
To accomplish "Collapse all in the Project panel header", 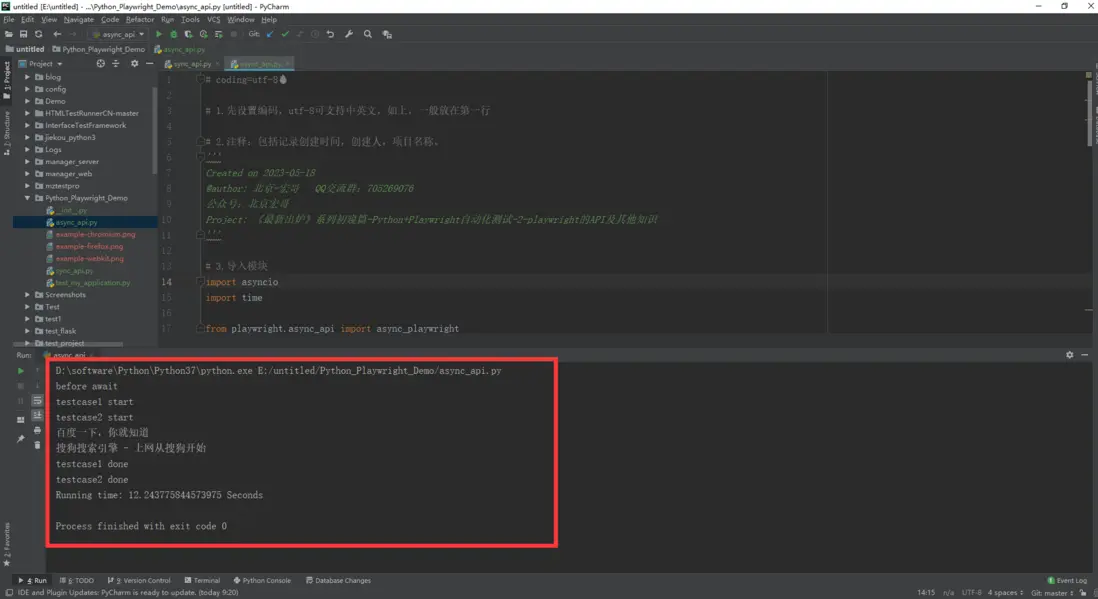I will (x=116, y=63).
